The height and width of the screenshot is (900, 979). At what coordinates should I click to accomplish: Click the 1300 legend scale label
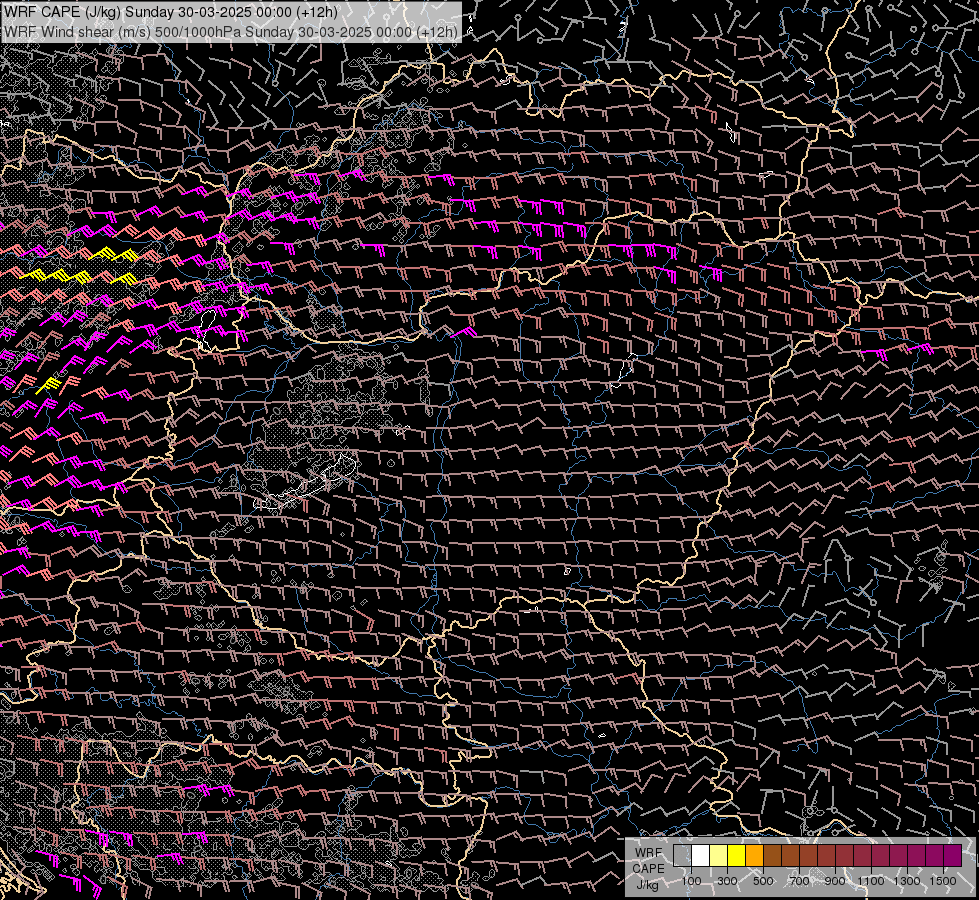coord(907,881)
